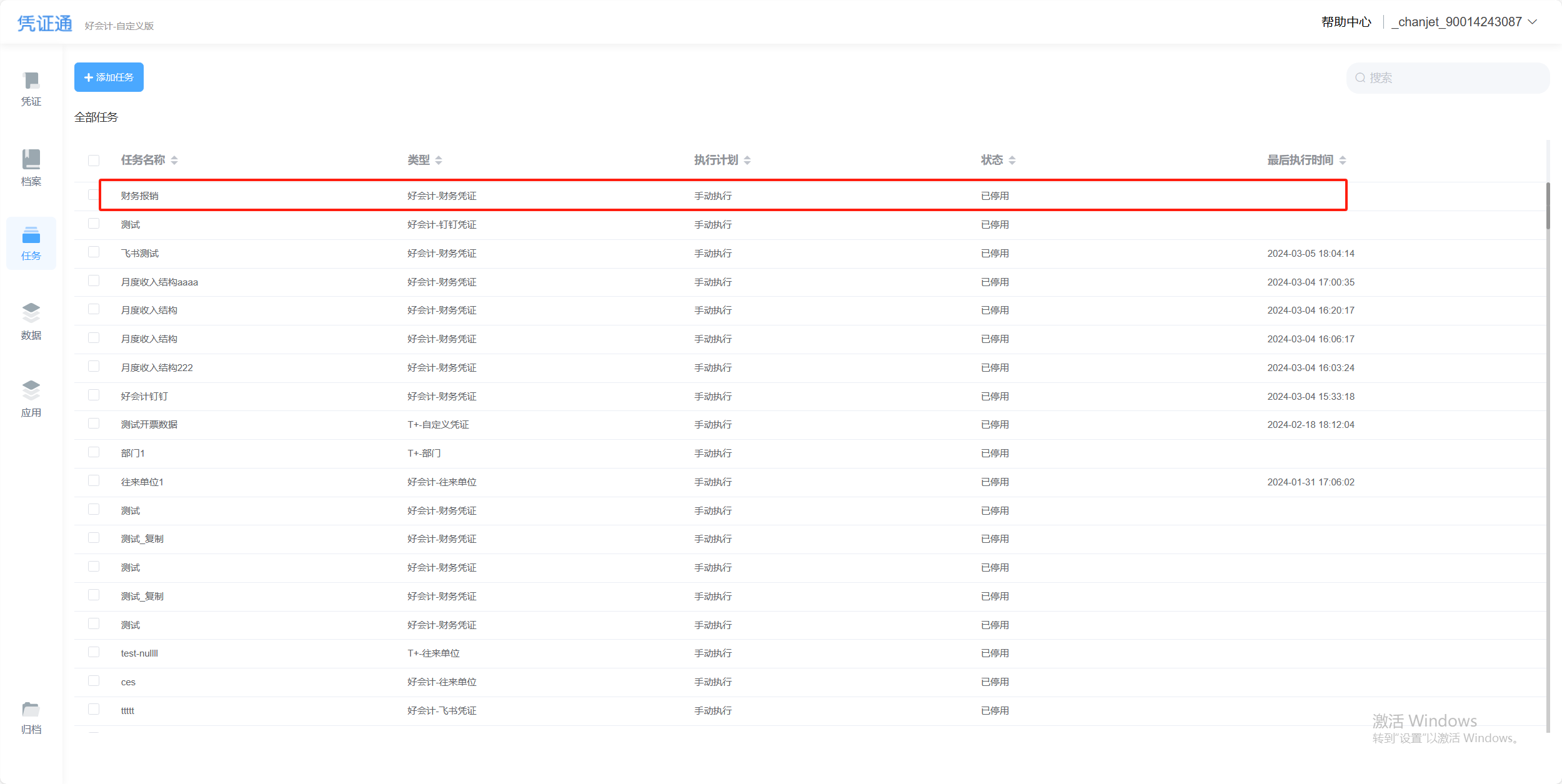Click 好会计-飞书凭证 type cell
The image size is (1562, 784).
(442, 711)
